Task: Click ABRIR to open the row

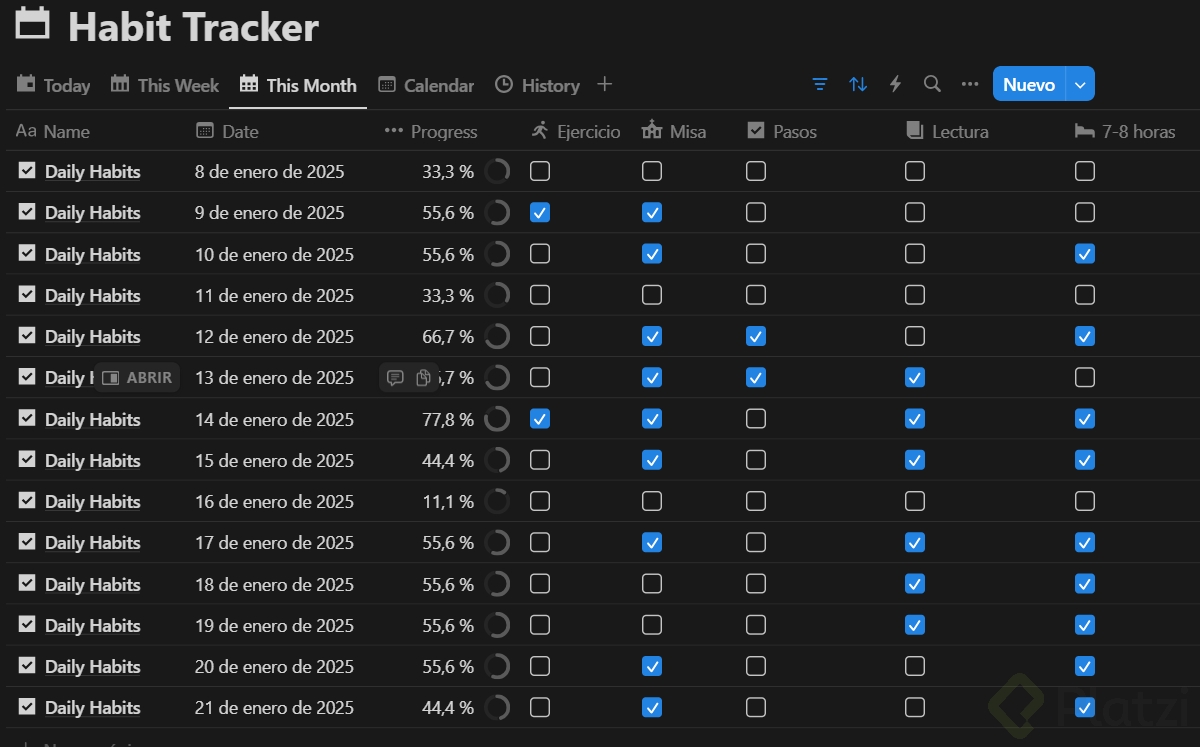Action: pos(138,378)
